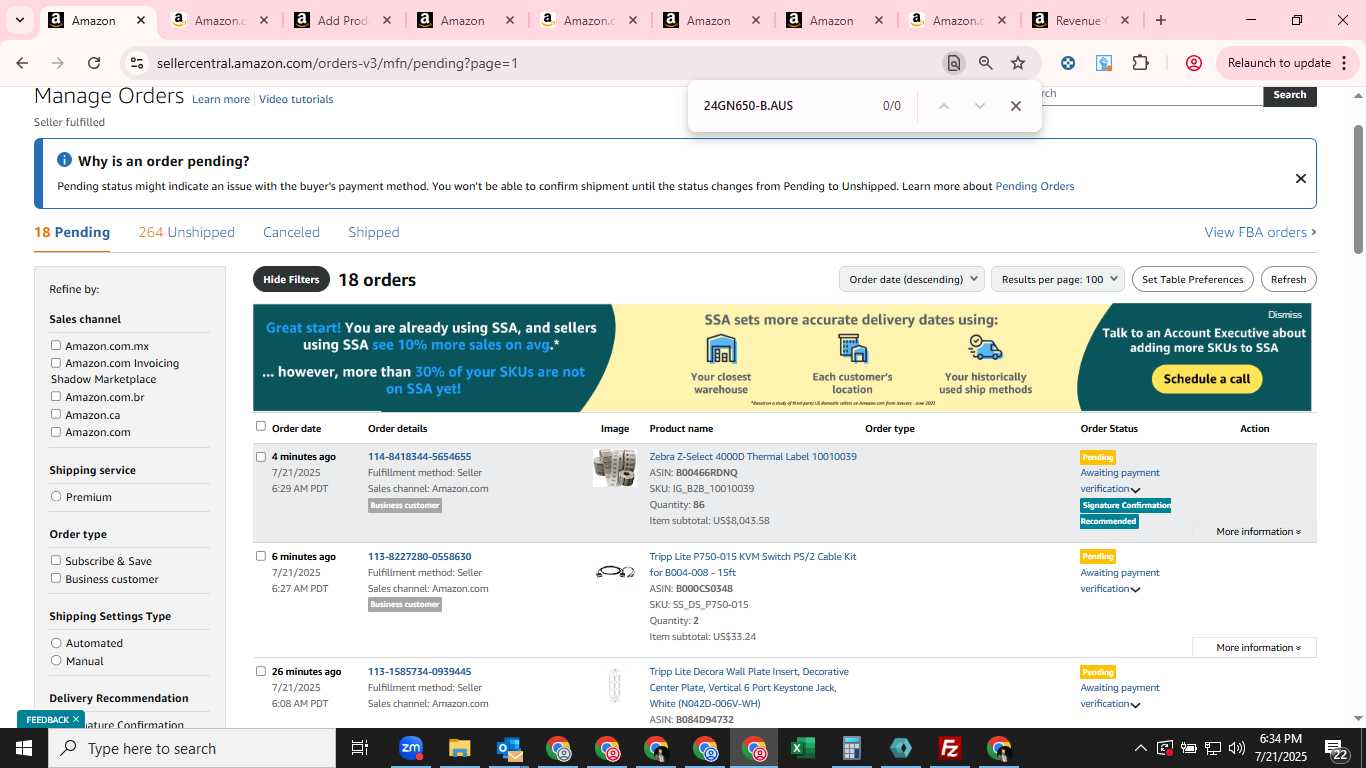Image resolution: width=1366 pixels, height=768 pixels.
Task: Open Excel from the taskbar
Action: pos(802,748)
